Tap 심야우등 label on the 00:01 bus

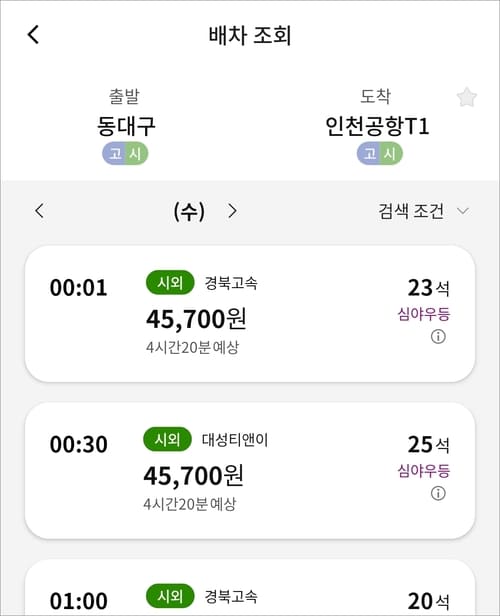point(423,314)
